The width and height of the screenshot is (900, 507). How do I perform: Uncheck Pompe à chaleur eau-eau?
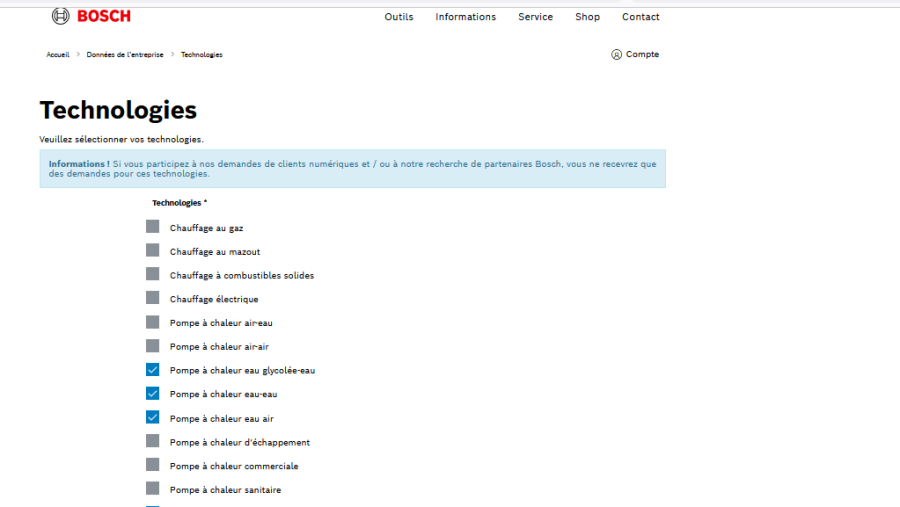(152, 393)
